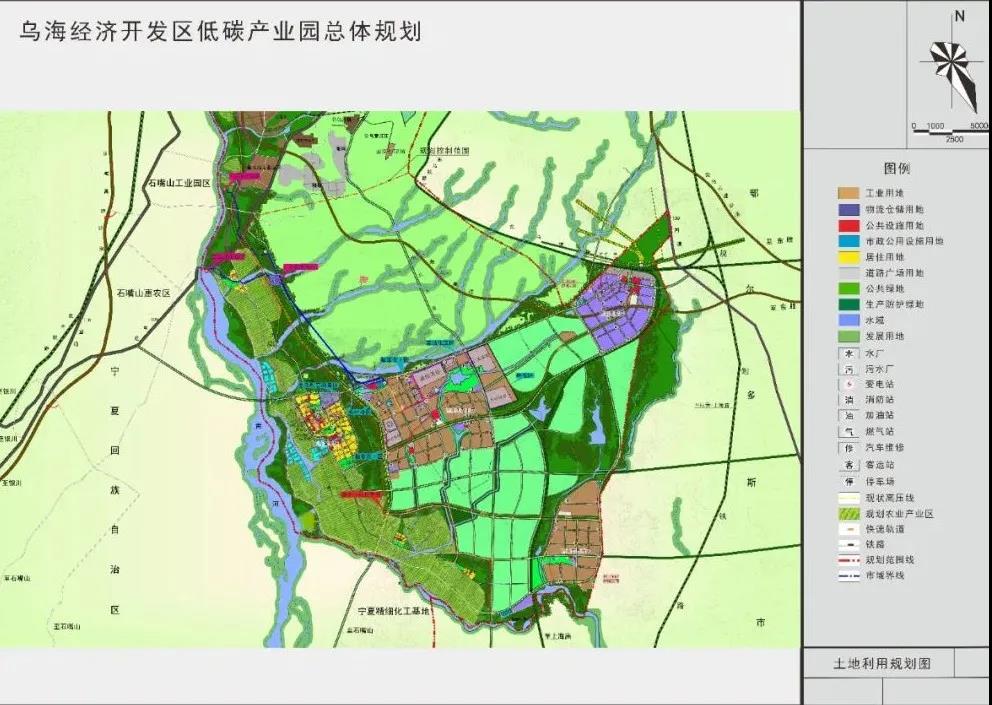992x705 pixels.
Task: Click the 水厂 (water plant) legend icon
Action: (x=848, y=354)
